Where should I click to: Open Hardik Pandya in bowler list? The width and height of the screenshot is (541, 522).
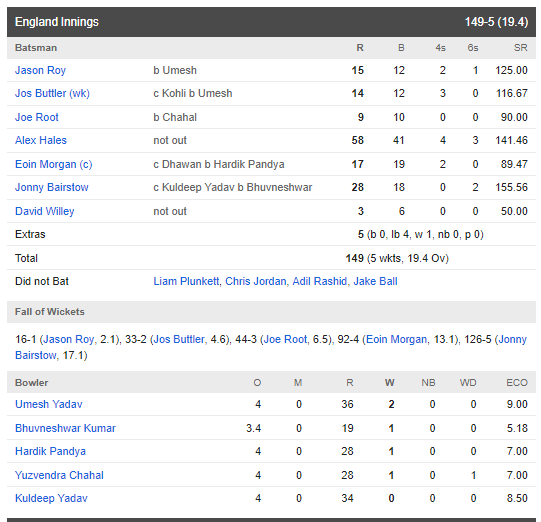tap(50, 451)
